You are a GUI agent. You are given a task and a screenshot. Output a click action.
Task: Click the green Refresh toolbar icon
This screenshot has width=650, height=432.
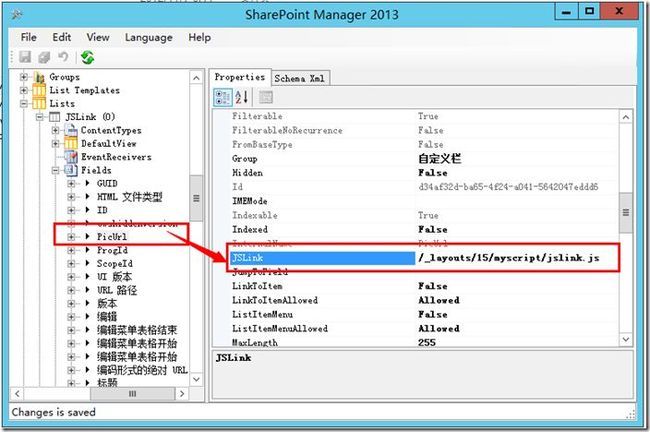coord(87,57)
